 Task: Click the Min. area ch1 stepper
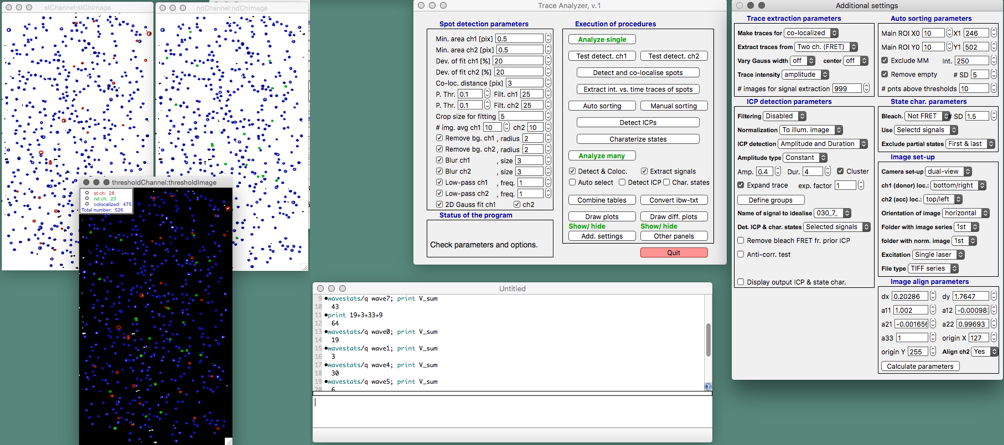point(548,39)
